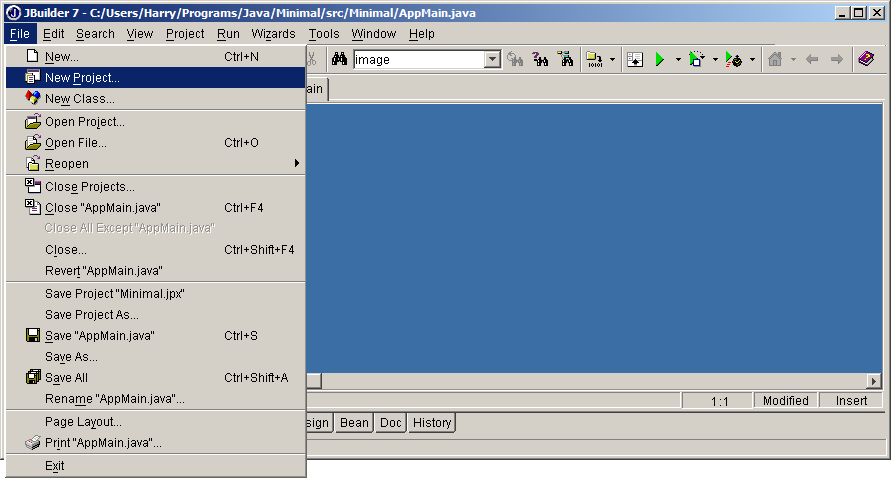Click the Browse Classes binoculars icon
The image size is (891, 478).
(565, 59)
